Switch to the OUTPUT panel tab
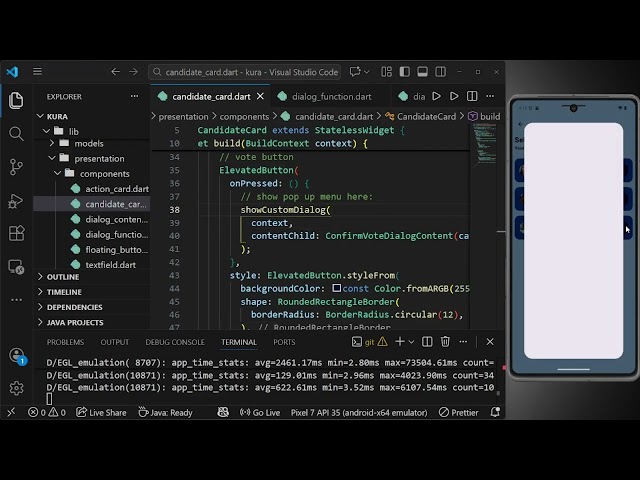640x480 pixels. (115, 342)
